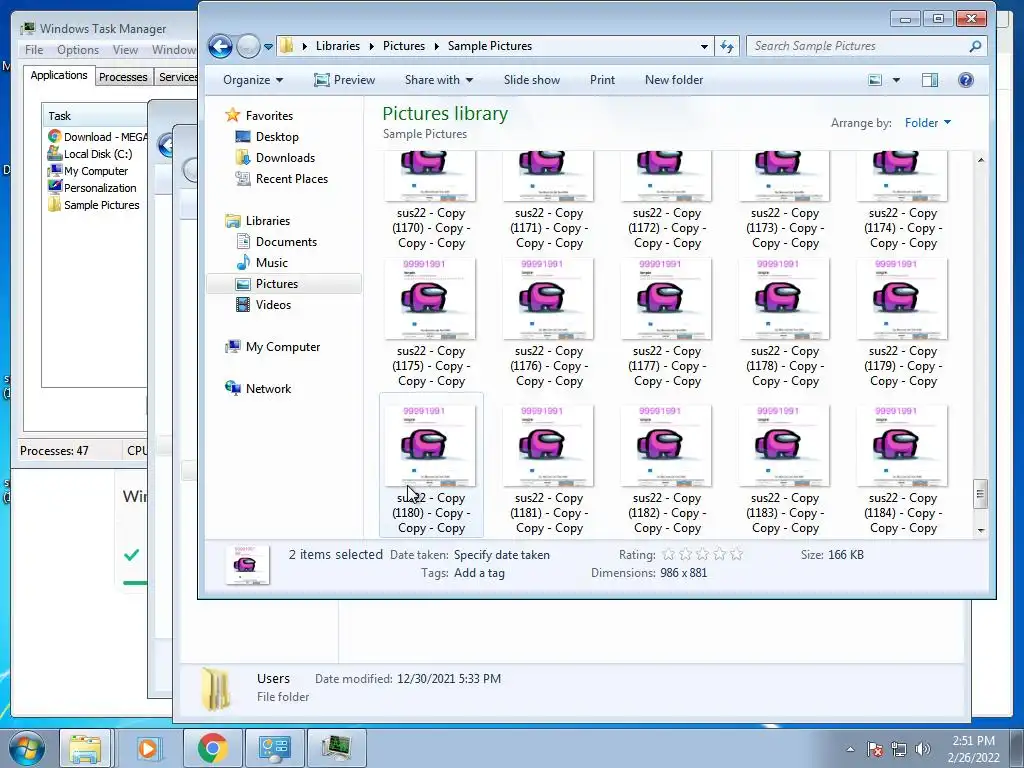Click the file list scroll down arrow
1024x768 pixels.
980,530
